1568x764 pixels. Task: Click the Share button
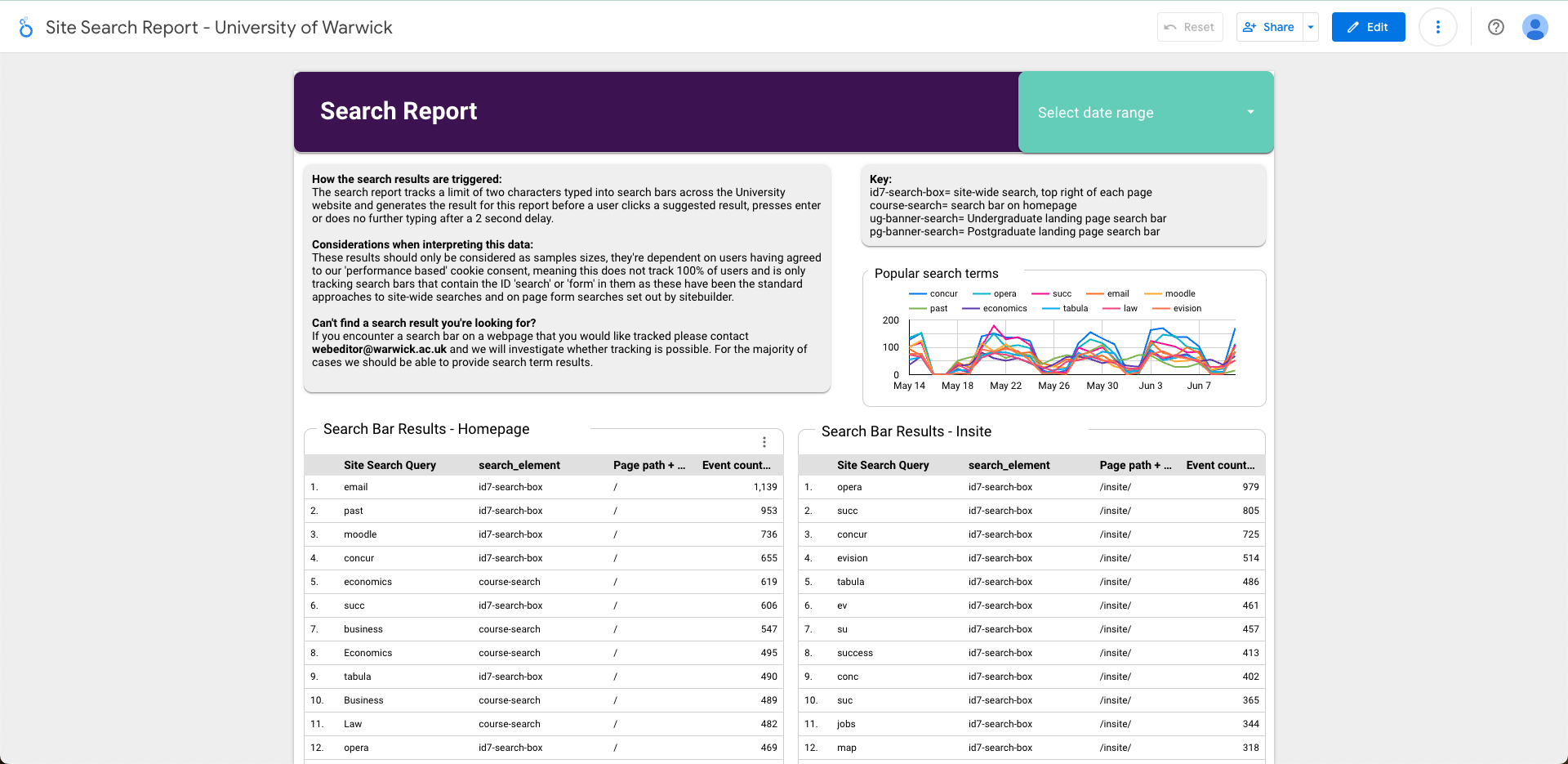1269,27
